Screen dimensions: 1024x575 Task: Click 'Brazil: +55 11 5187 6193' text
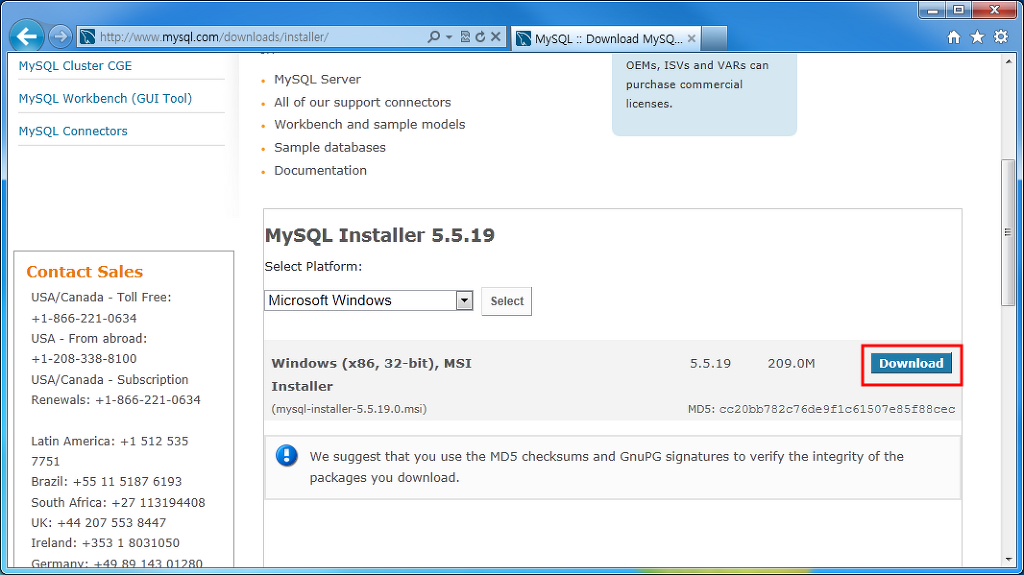pos(106,482)
